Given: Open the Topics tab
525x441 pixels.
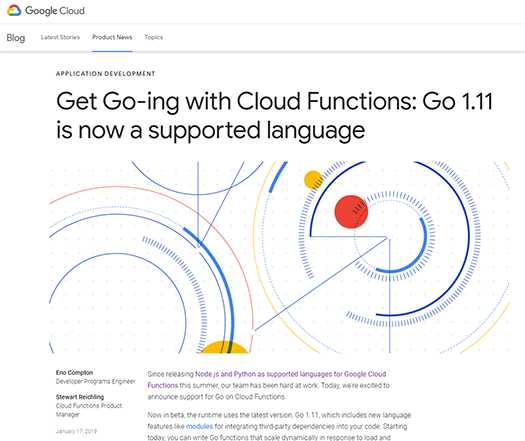Looking at the screenshot, I should (154, 37).
